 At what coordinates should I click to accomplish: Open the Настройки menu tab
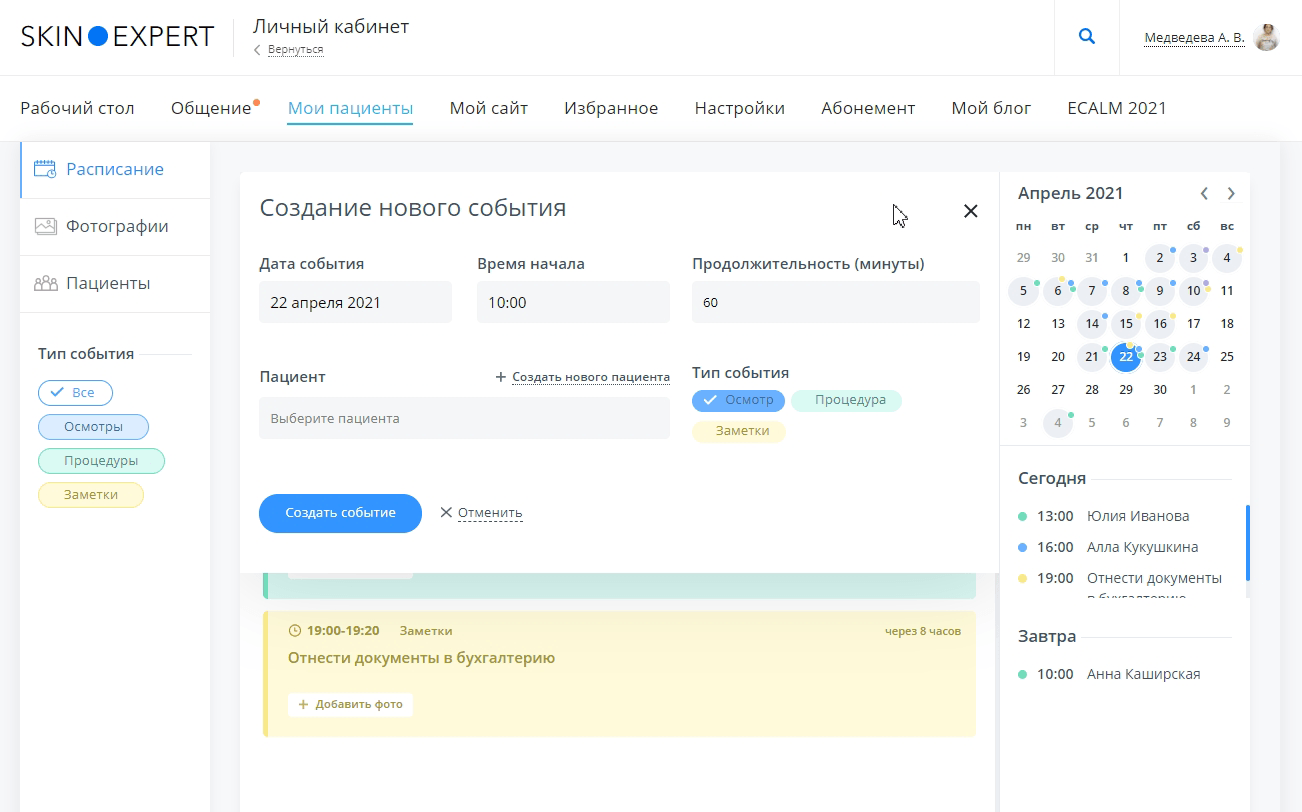[739, 108]
